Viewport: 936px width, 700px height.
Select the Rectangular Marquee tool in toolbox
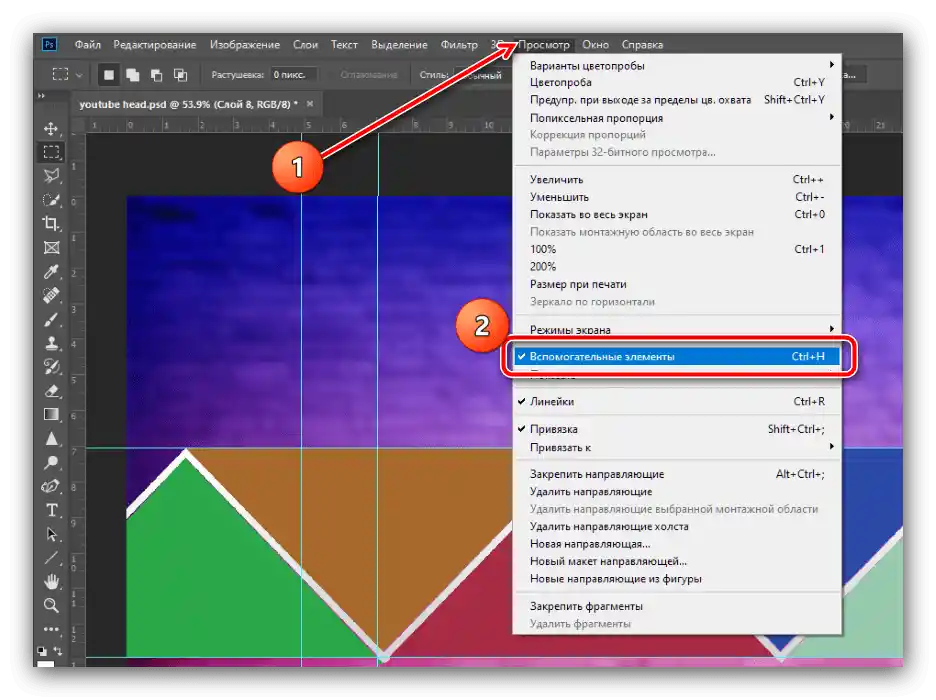coord(51,152)
